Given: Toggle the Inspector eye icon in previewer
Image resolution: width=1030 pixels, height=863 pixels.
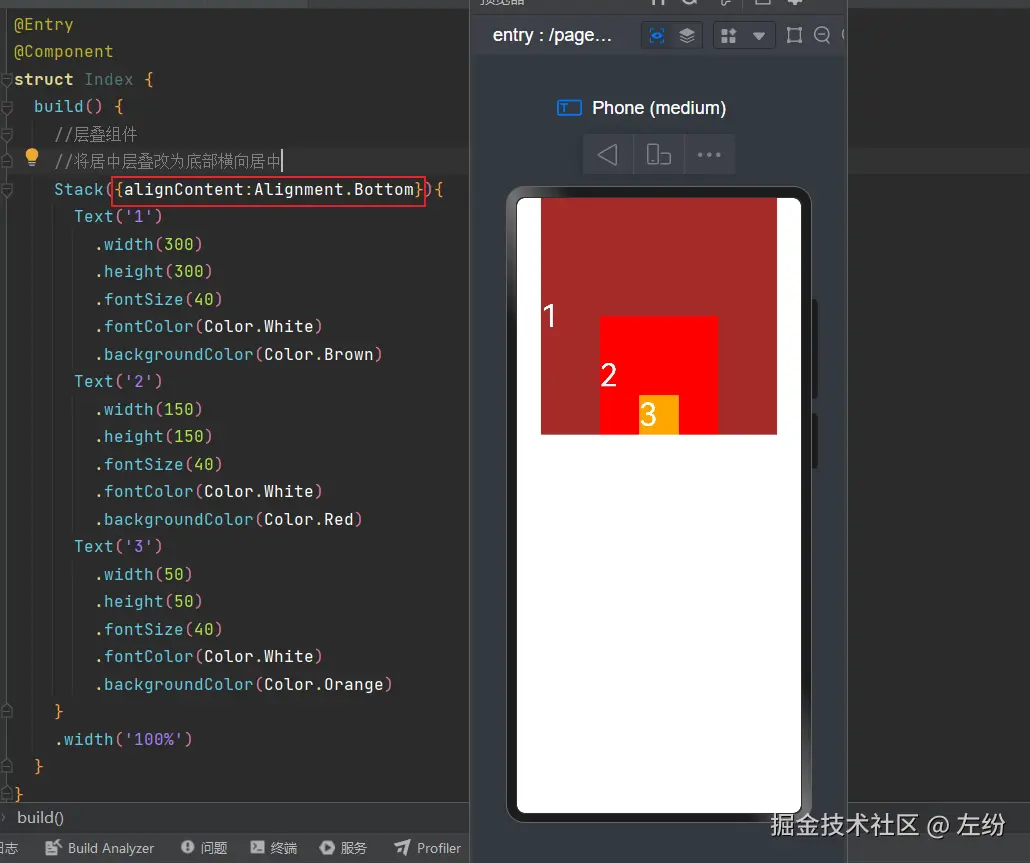Looking at the screenshot, I should click(x=656, y=35).
